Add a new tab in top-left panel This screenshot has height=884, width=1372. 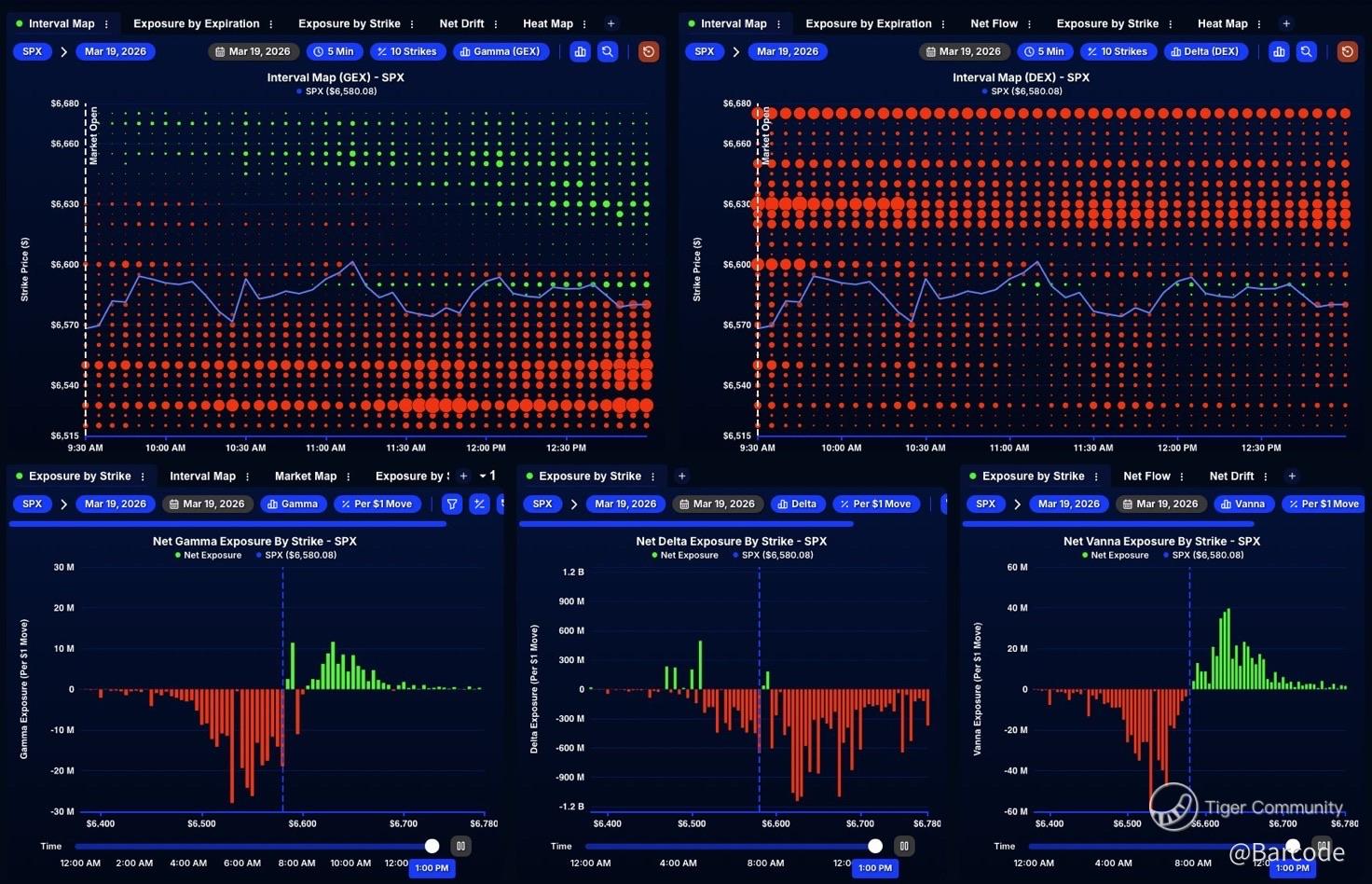[x=611, y=23]
